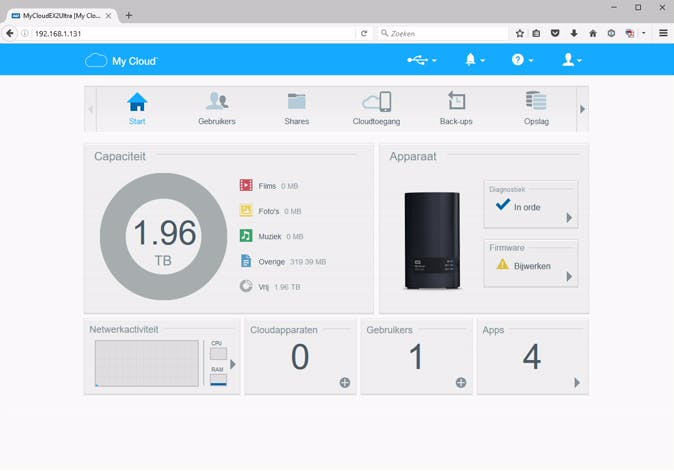Screen dimensions: 674x471
Task: Expand Firmware panel arrow
Action: click(x=569, y=276)
